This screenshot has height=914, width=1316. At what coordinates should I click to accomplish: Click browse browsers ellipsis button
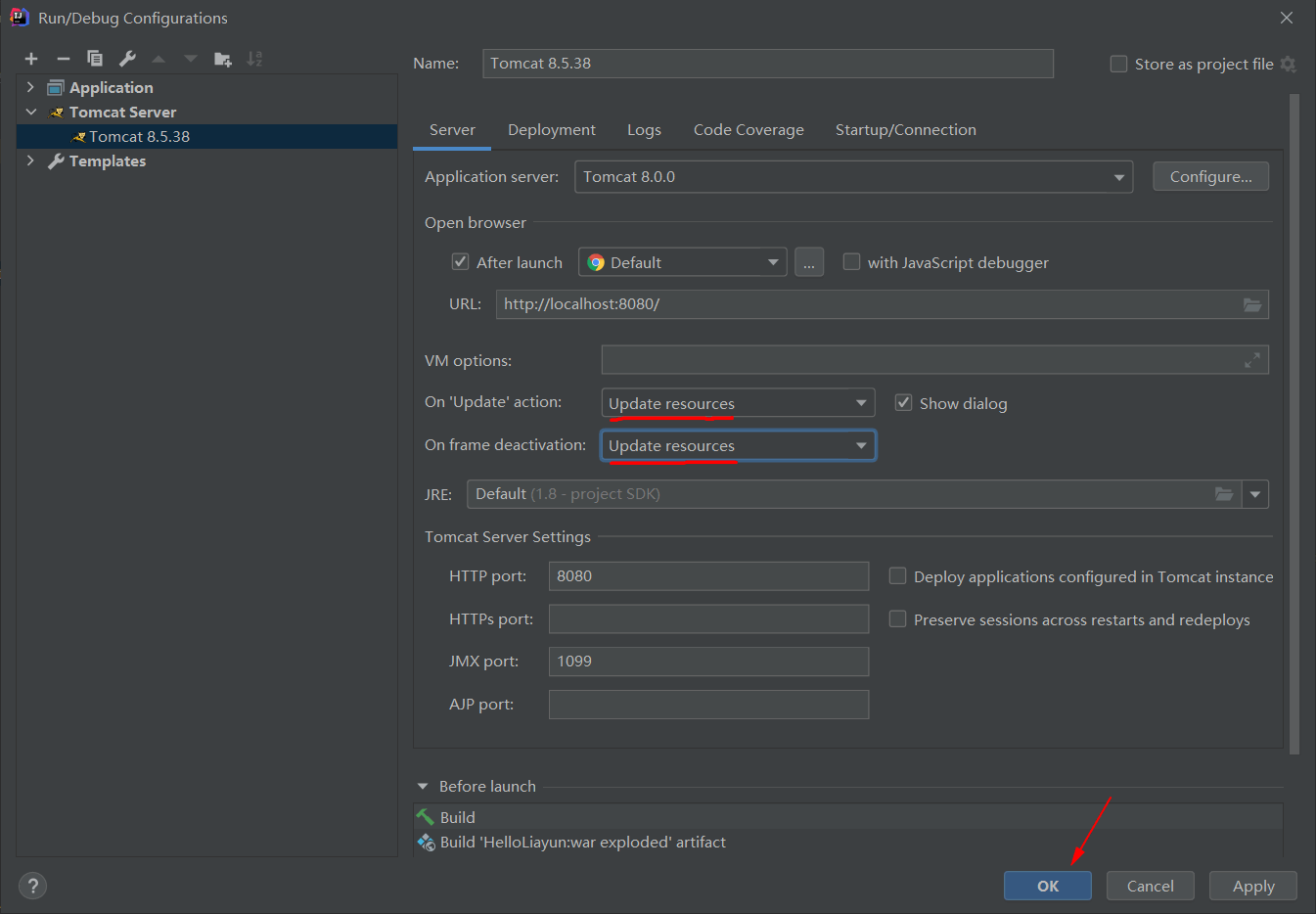click(809, 262)
